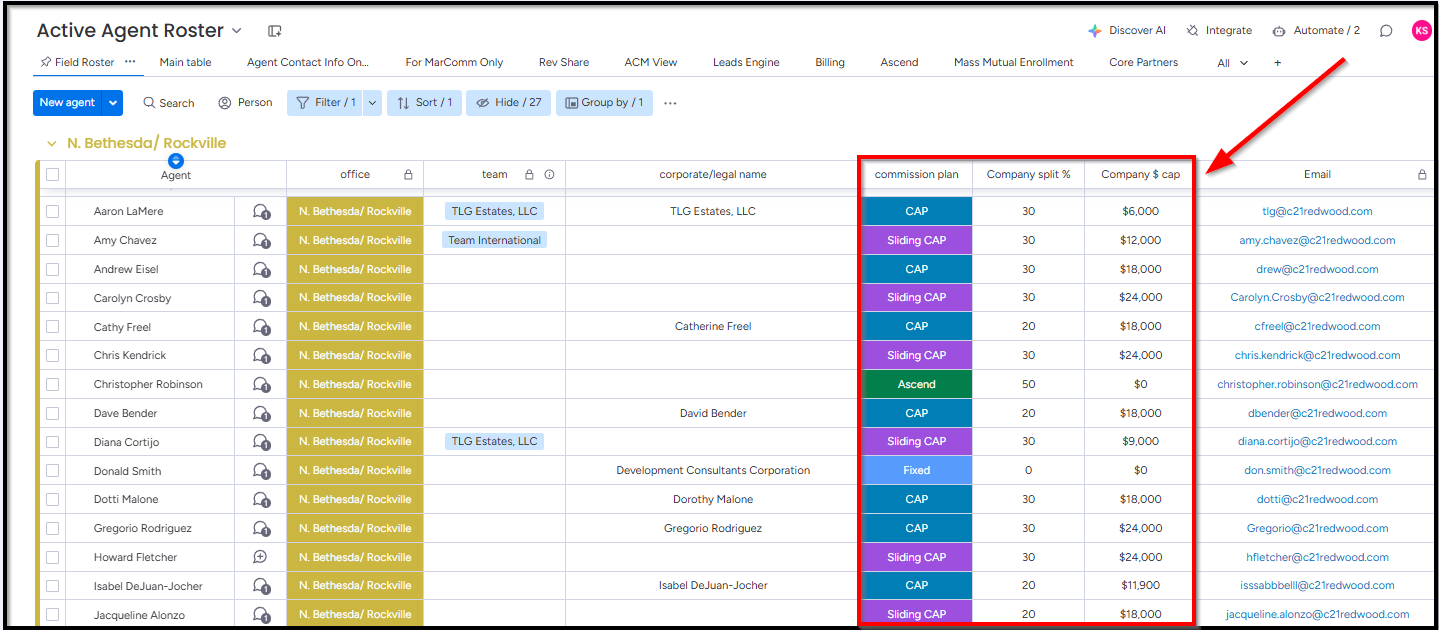Open Group by / 1 menu
The width and height of the screenshot is (1439, 630).
click(x=604, y=102)
